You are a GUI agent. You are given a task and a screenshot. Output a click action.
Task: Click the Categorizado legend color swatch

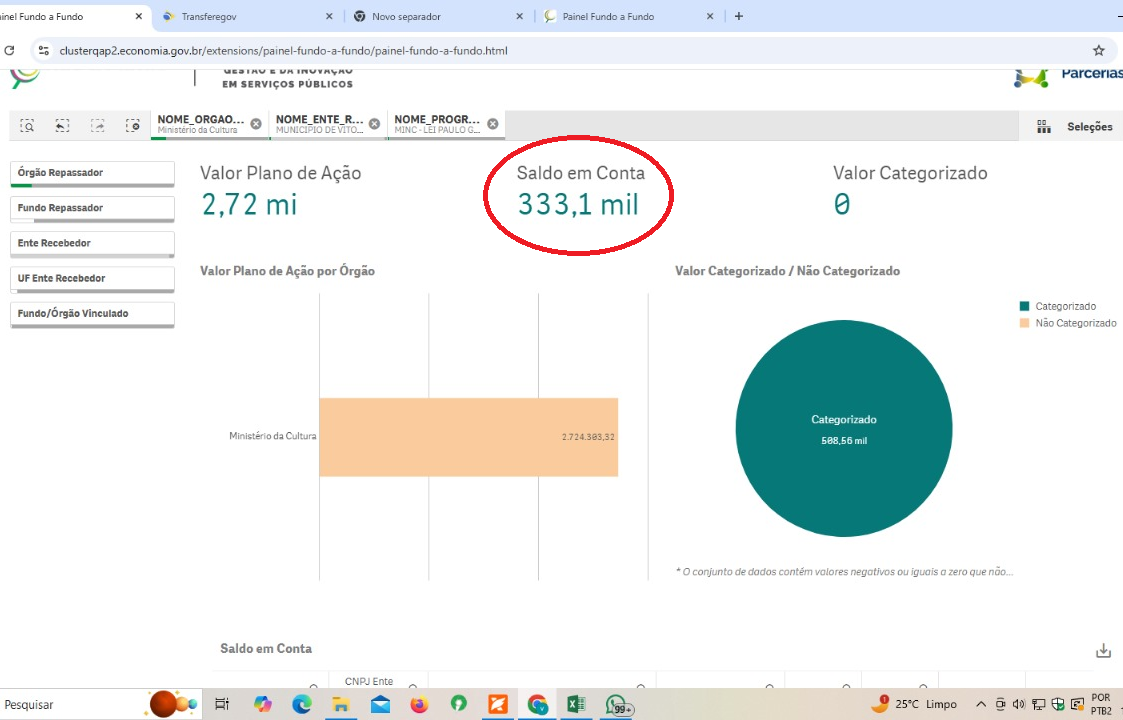pyautogui.click(x=1024, y=306)
